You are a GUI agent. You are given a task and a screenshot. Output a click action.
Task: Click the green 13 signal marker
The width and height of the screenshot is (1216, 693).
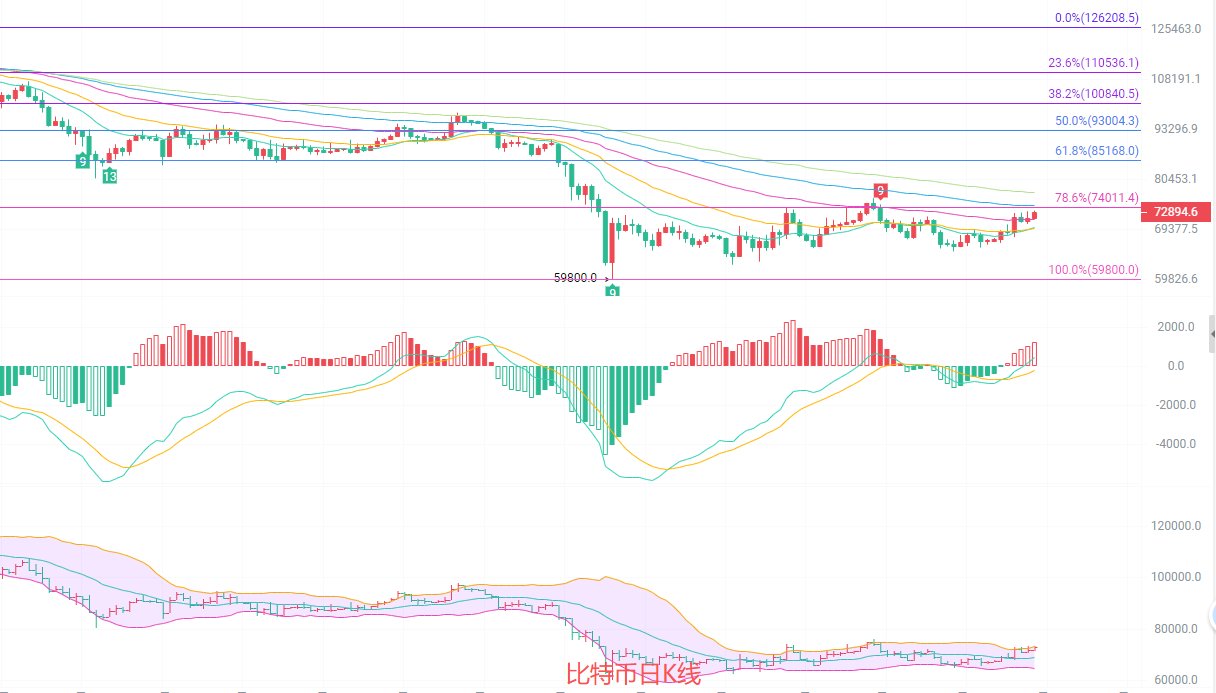[109, 176]
